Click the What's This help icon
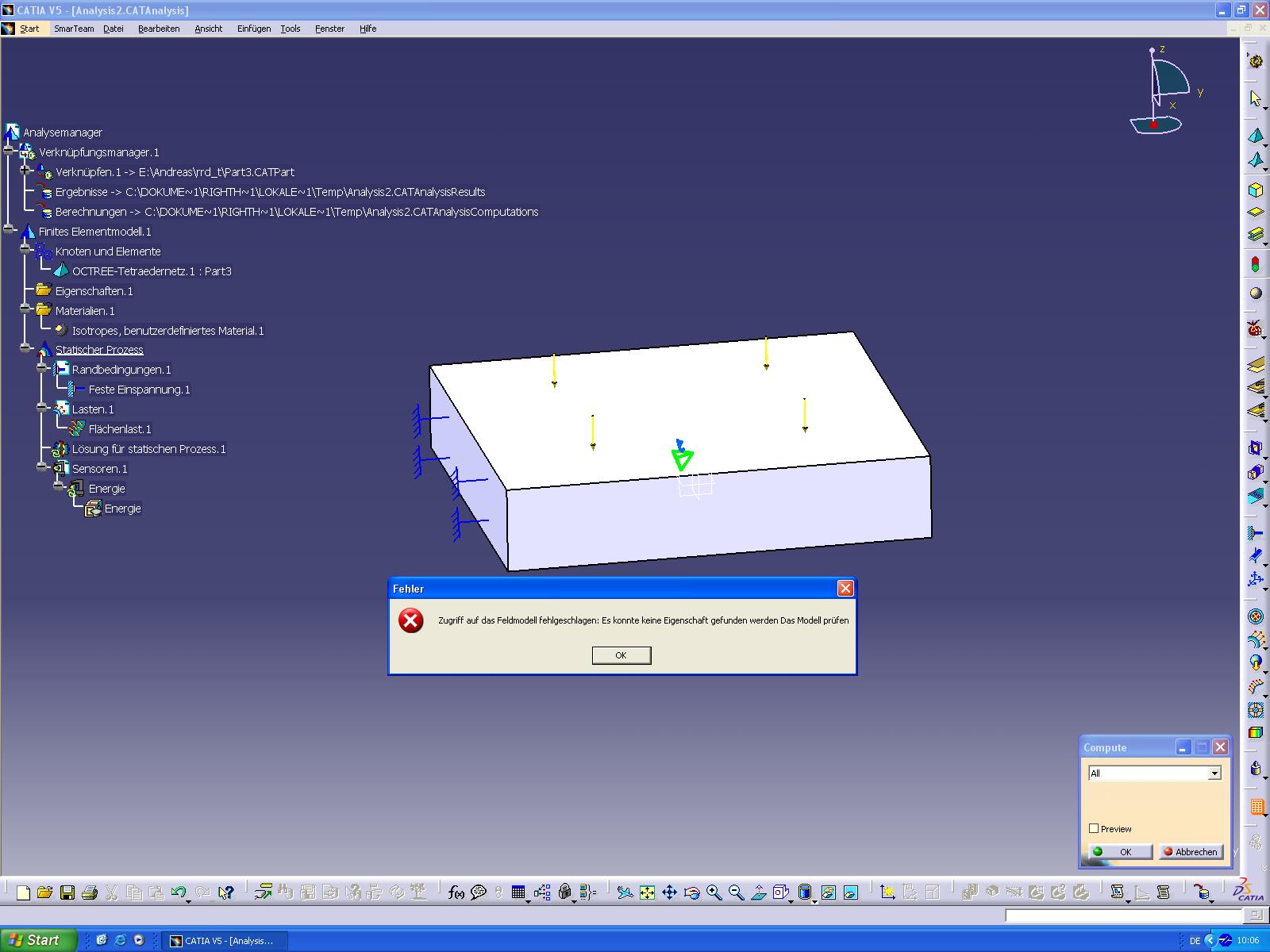 (226, 892)
